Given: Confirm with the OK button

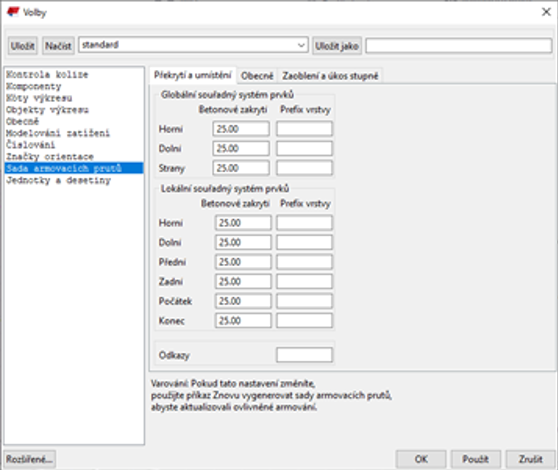Looking at the screenshot, I should pos(421,459).
